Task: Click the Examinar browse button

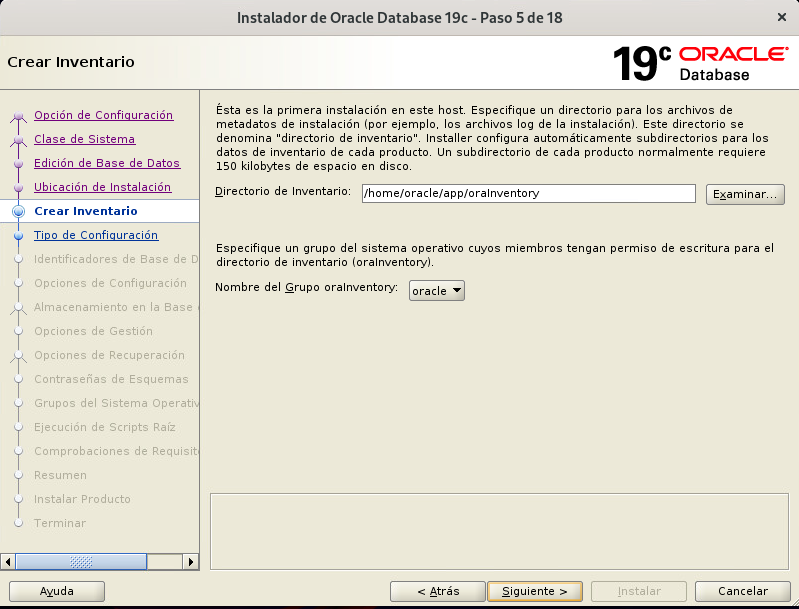Action: click(x=745, y=194)
